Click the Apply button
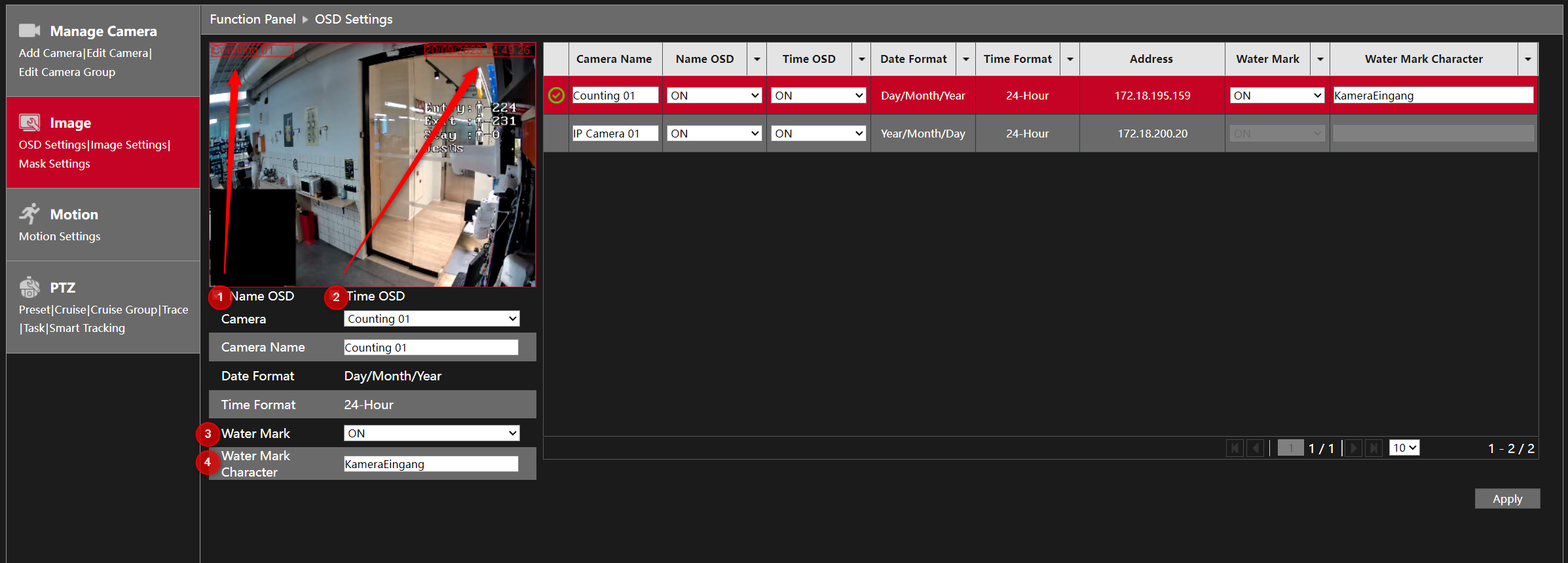The image size is (1568, 563). pos(1507,499)
